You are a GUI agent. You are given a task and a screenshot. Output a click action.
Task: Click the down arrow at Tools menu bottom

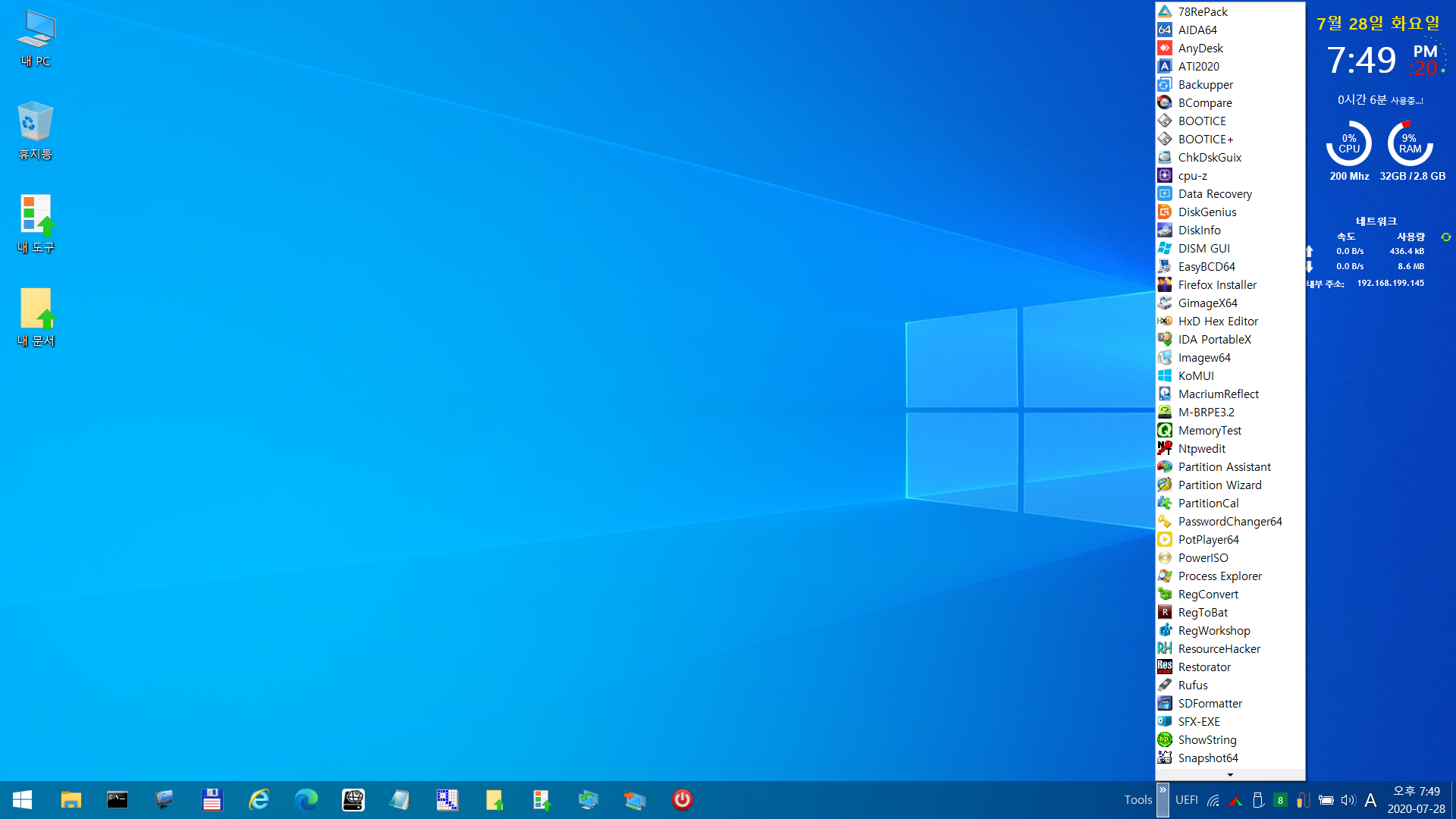(x=1230, y=774)
